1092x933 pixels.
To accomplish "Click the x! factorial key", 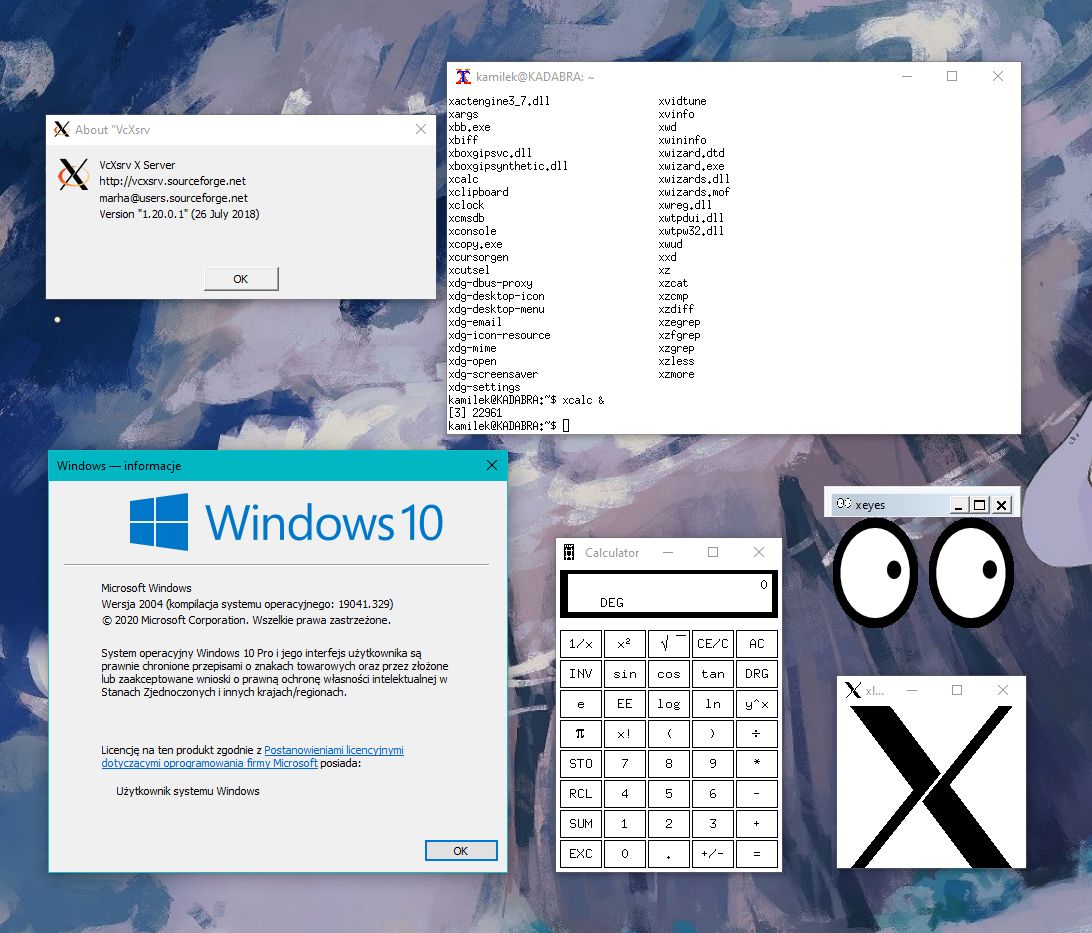I will (625, 734).
